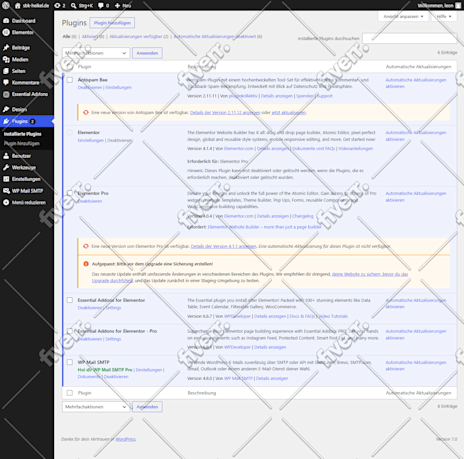
Task: Tick the Elementor Pro checkbox
Action: [x=70, y=193]
